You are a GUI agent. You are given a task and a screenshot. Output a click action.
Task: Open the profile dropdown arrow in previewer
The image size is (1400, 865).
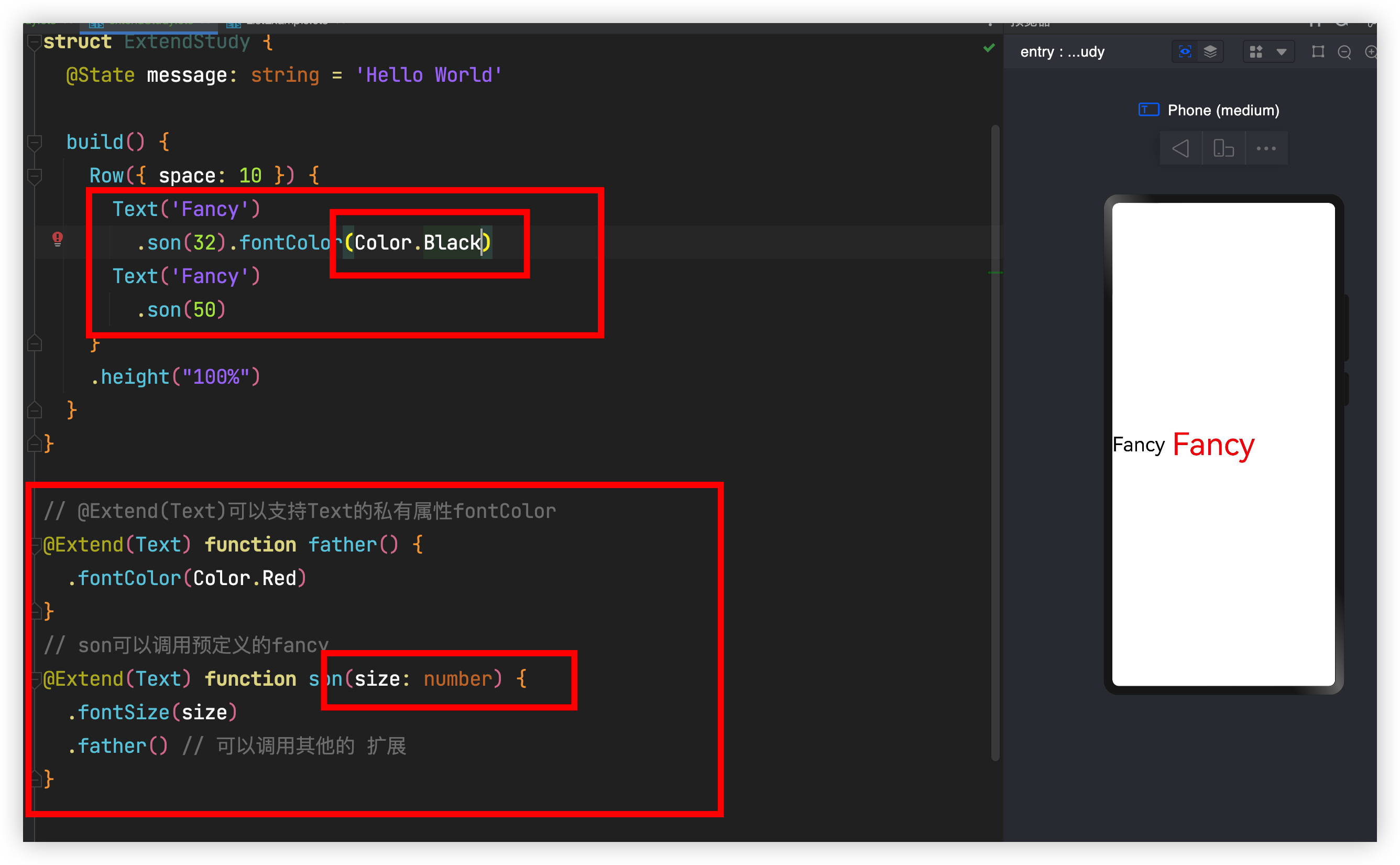[x=1281, y=52]
